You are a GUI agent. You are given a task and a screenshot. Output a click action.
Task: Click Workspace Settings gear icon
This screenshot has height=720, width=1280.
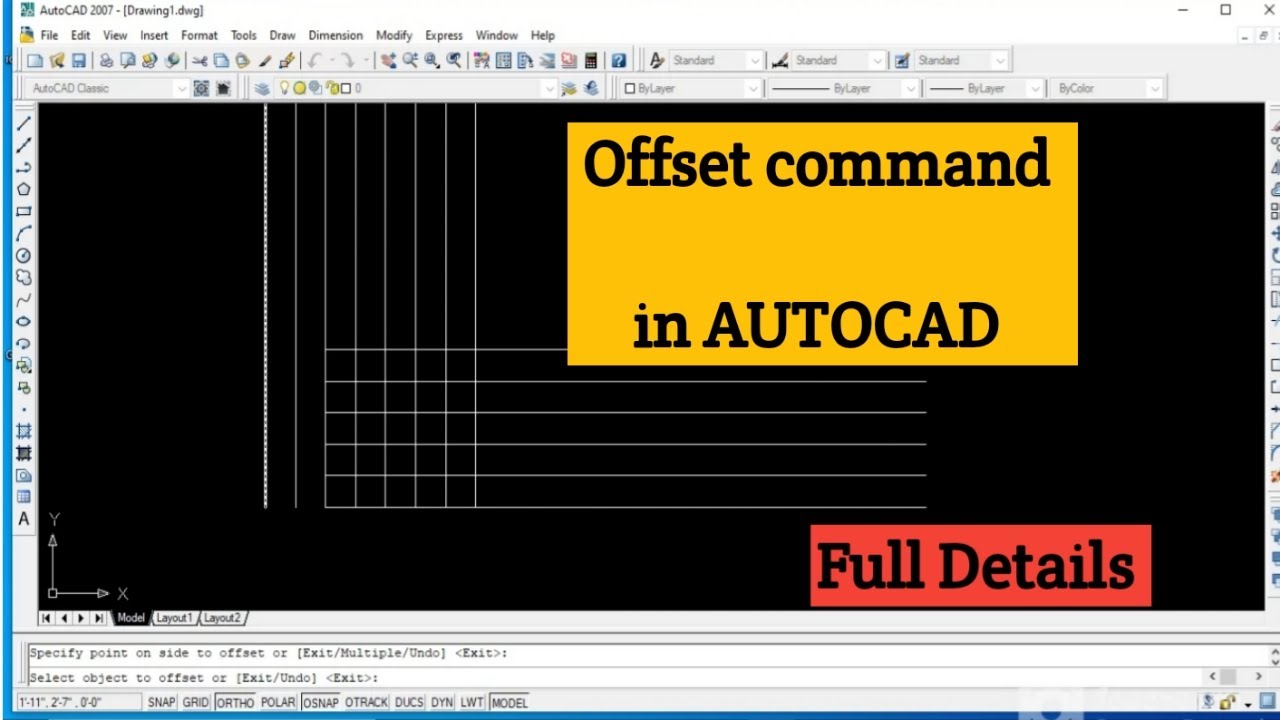[201, 88]
